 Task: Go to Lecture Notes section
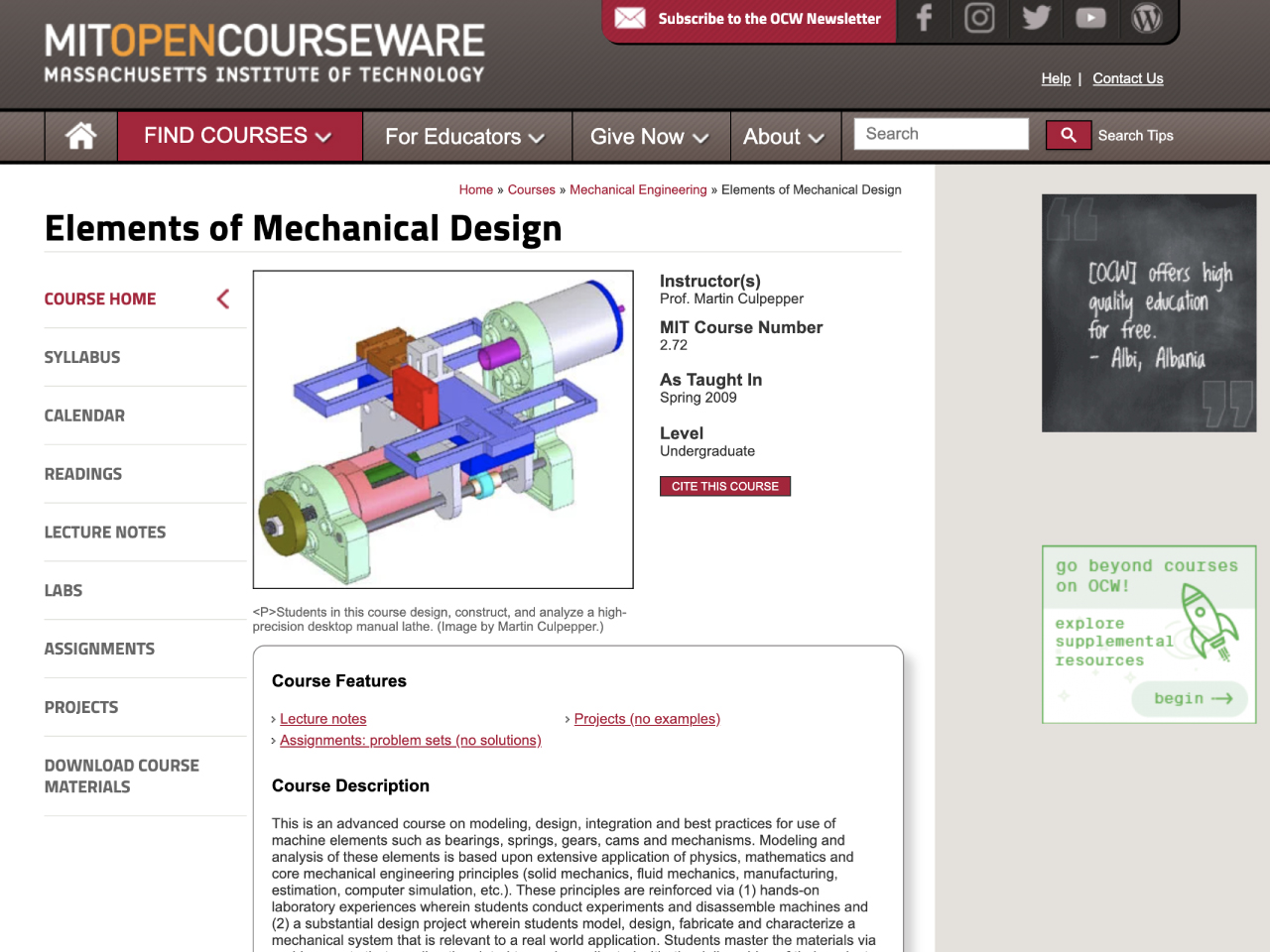click(105, 533)
